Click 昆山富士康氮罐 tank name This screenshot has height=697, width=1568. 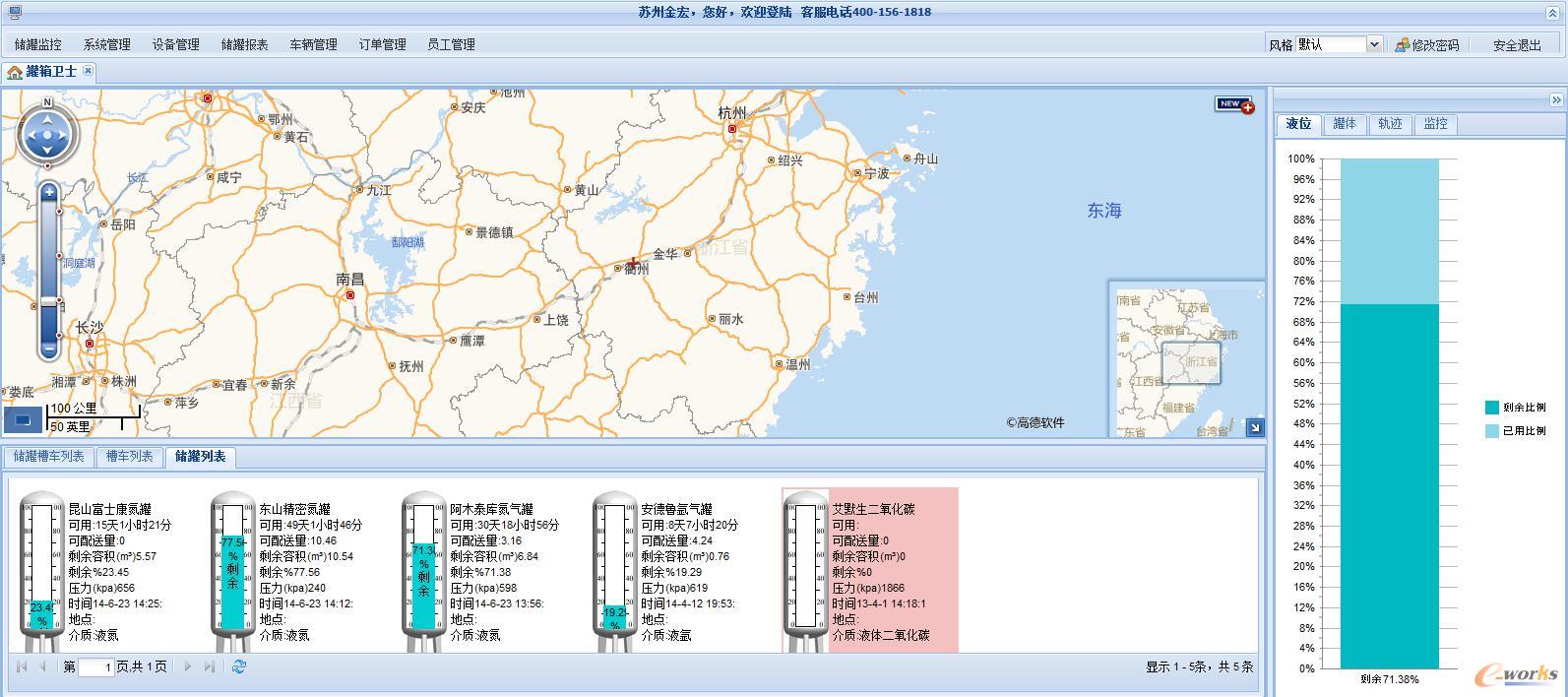(x=109, y=509)
